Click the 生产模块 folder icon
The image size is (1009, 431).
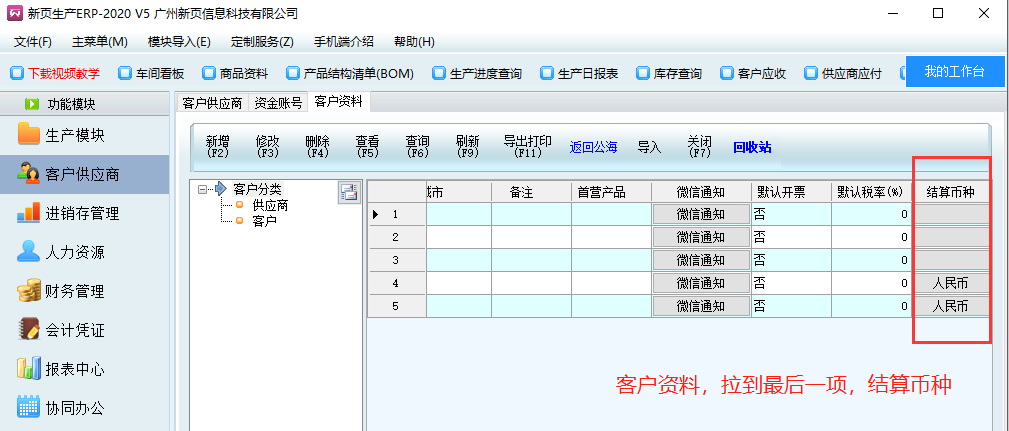point(28,135)
